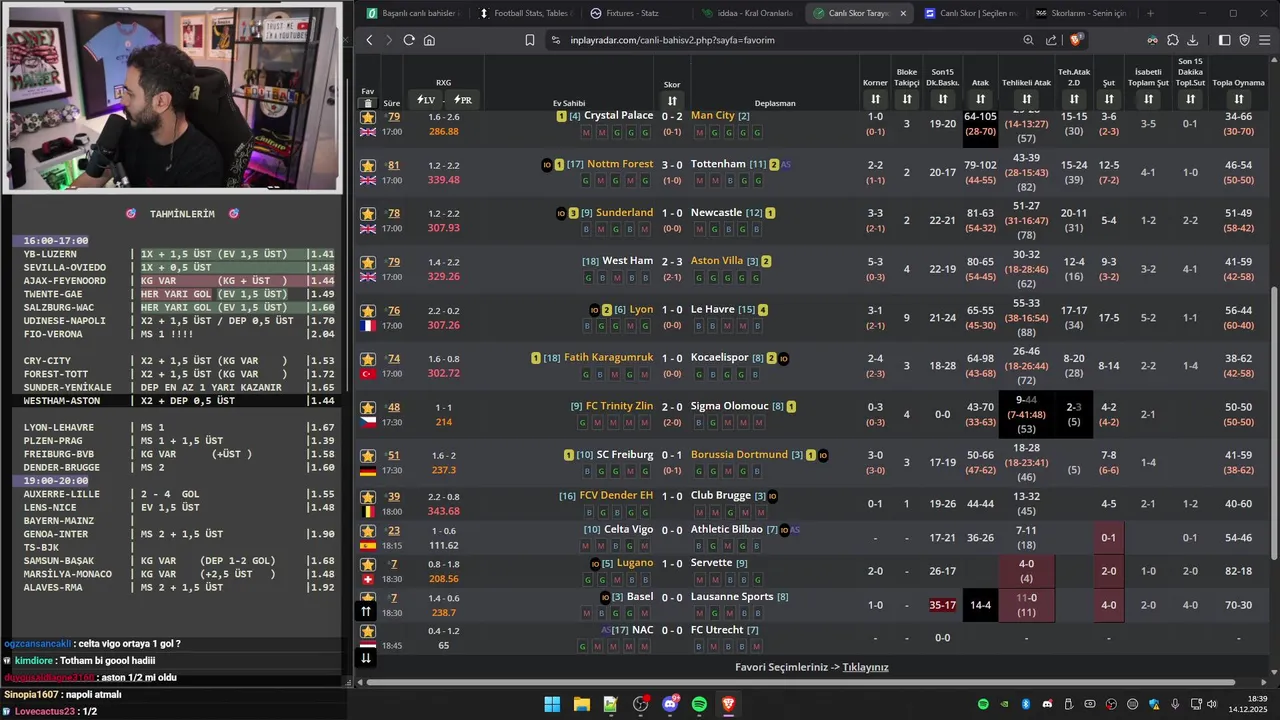This screenshot has height=720, width=1280.
Task: Switch to the Skorlarım - Senin için tab
Action: coord(1082,13)
